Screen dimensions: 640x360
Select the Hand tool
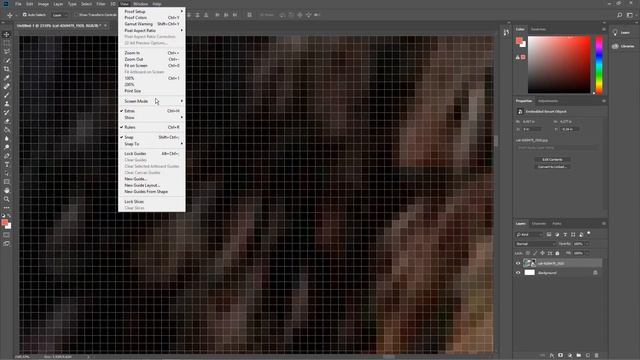coord(7,191)
